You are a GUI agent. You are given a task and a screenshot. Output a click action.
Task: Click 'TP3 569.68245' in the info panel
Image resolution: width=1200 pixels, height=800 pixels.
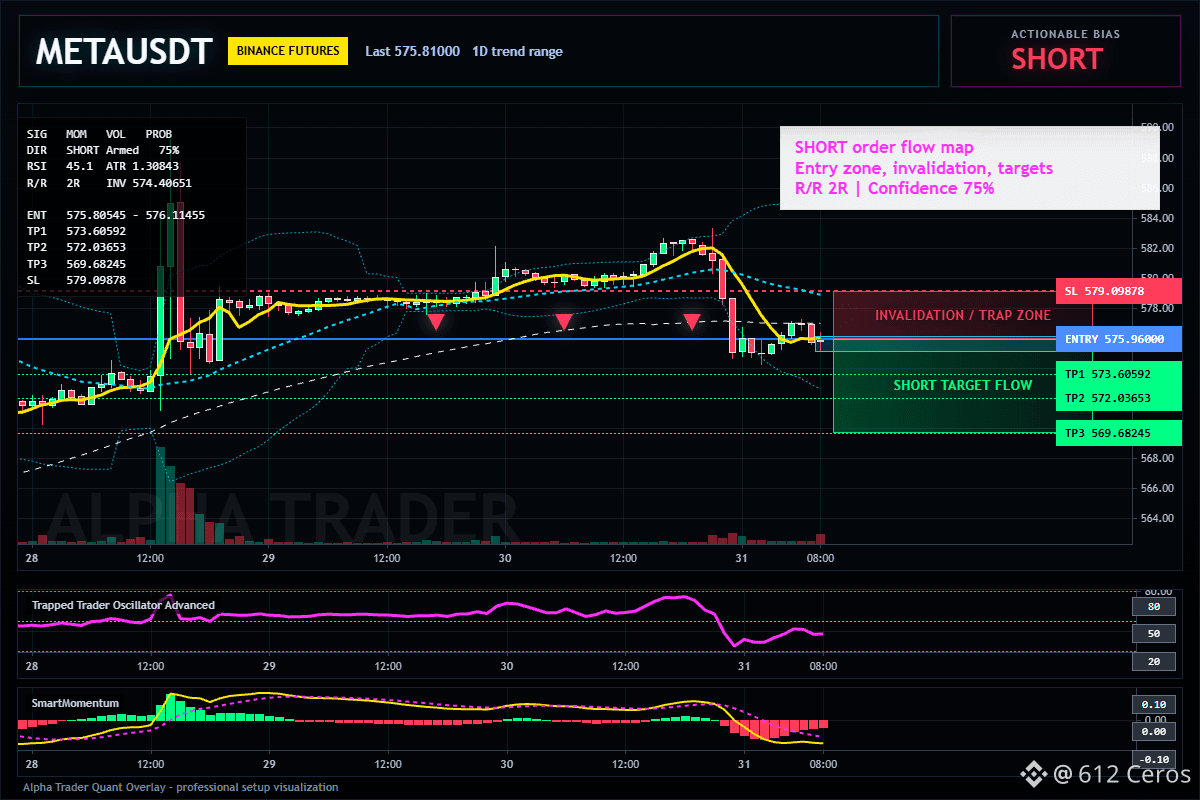coord(76,263)
